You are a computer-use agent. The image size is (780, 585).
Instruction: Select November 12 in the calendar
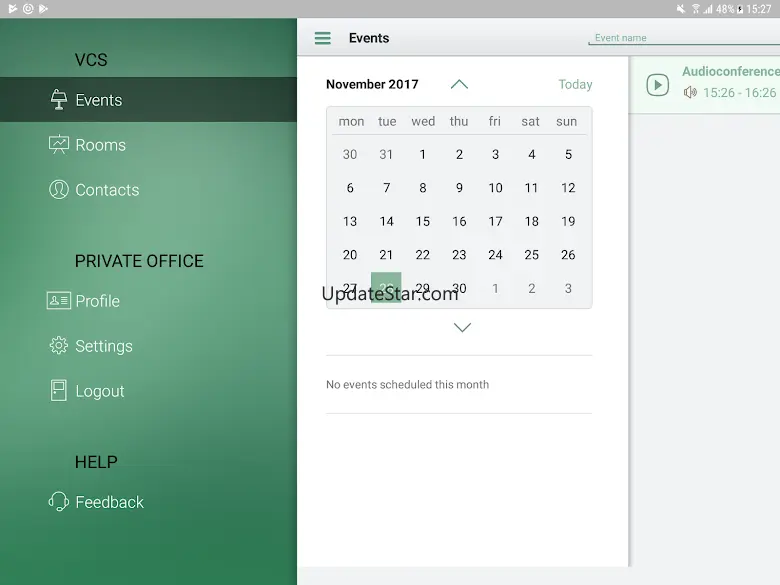568,188
